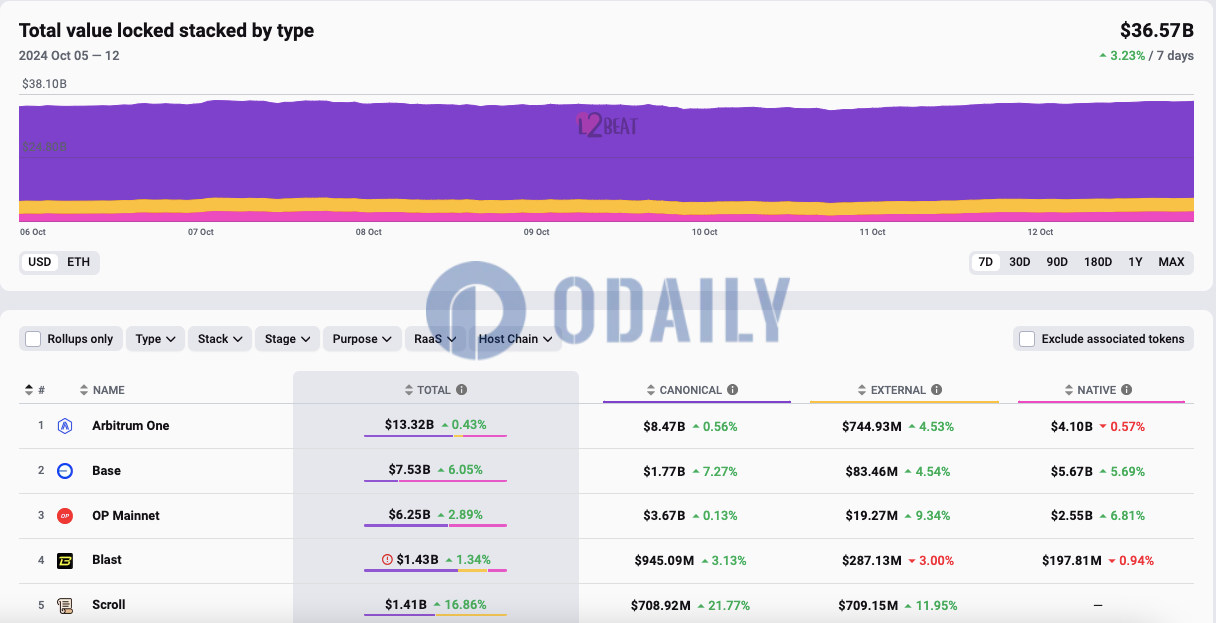Click the Scroll logo icon
The width and height of the screenshot is (1216, 623).
click(65, 605)
